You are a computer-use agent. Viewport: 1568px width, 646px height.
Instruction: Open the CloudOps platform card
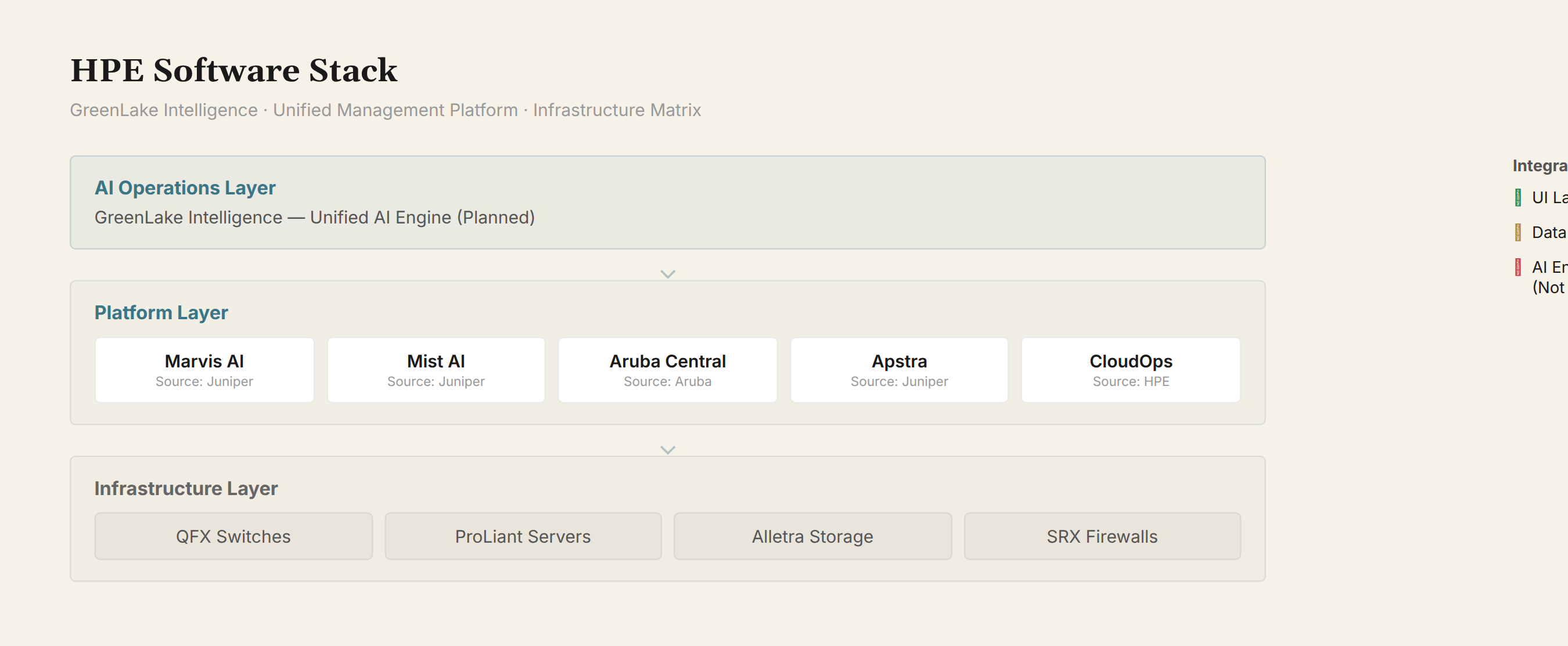pos(1131,370)
